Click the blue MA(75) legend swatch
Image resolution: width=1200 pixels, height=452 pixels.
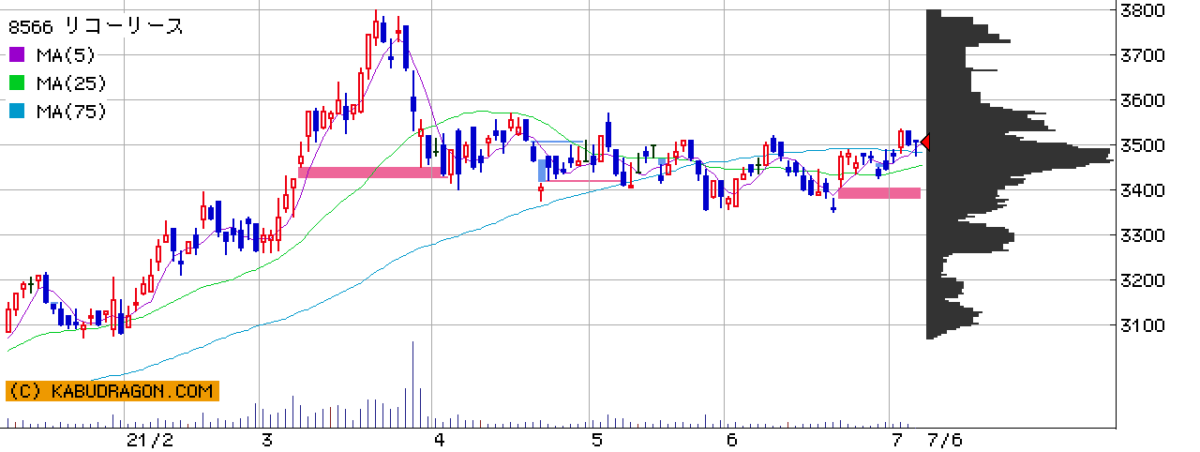[x=16, y=110]
